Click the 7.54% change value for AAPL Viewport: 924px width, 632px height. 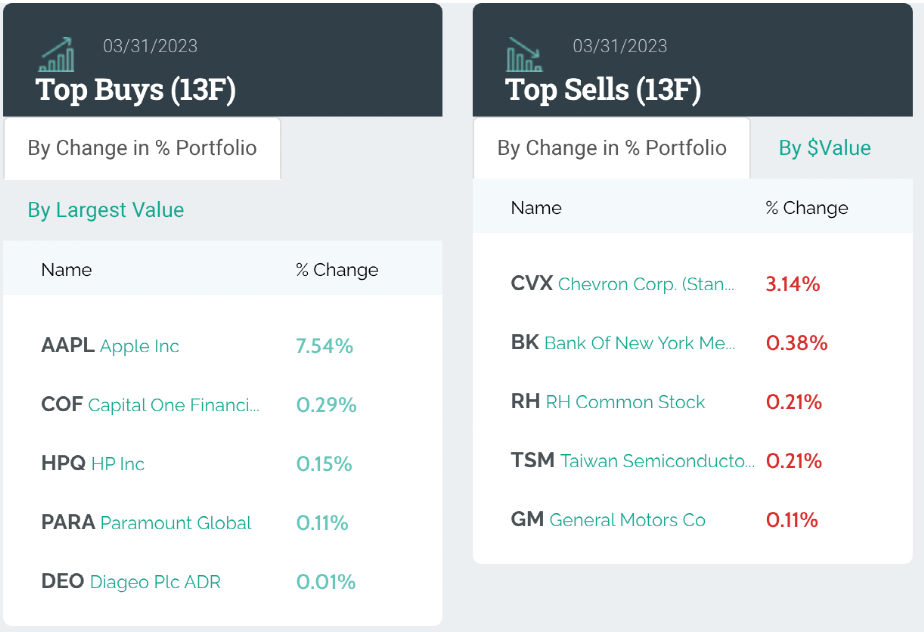(x=325, y=346)
